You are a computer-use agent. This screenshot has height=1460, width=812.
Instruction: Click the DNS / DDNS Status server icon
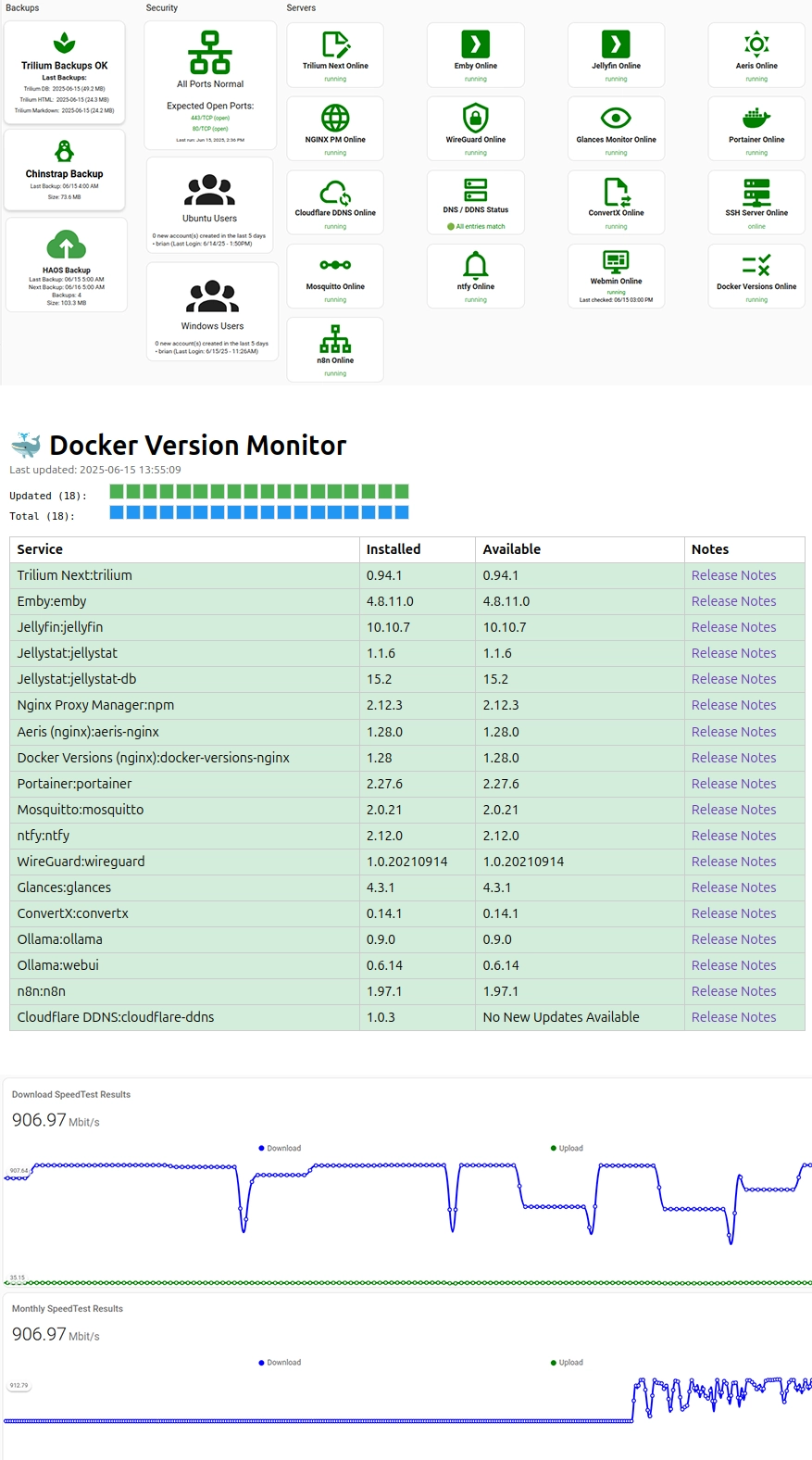[476, 190]
